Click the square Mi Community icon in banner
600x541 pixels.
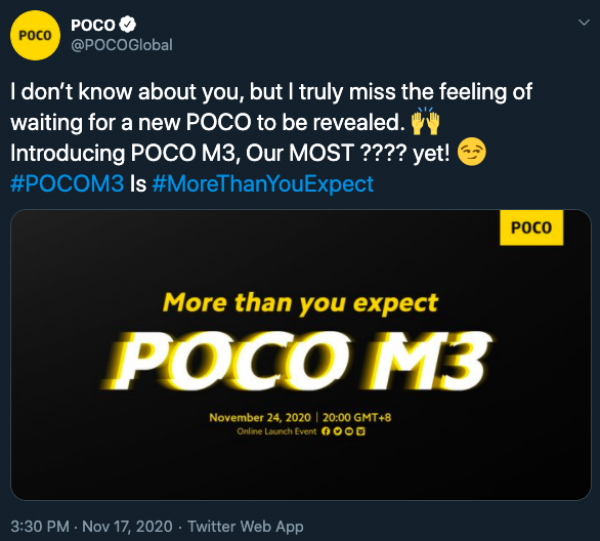[361, 431]
